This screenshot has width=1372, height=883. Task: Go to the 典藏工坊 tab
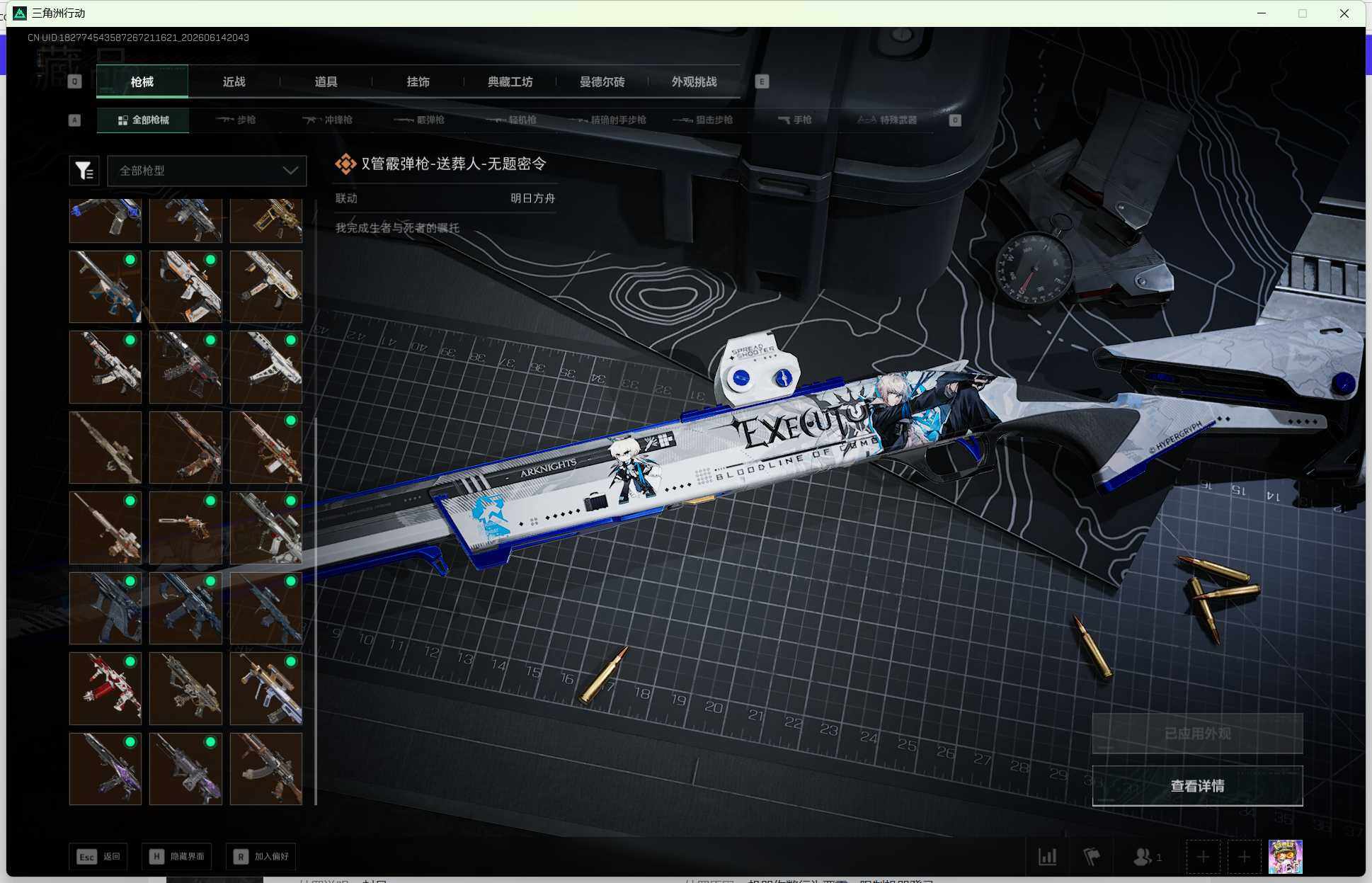[x=510, y=82]
